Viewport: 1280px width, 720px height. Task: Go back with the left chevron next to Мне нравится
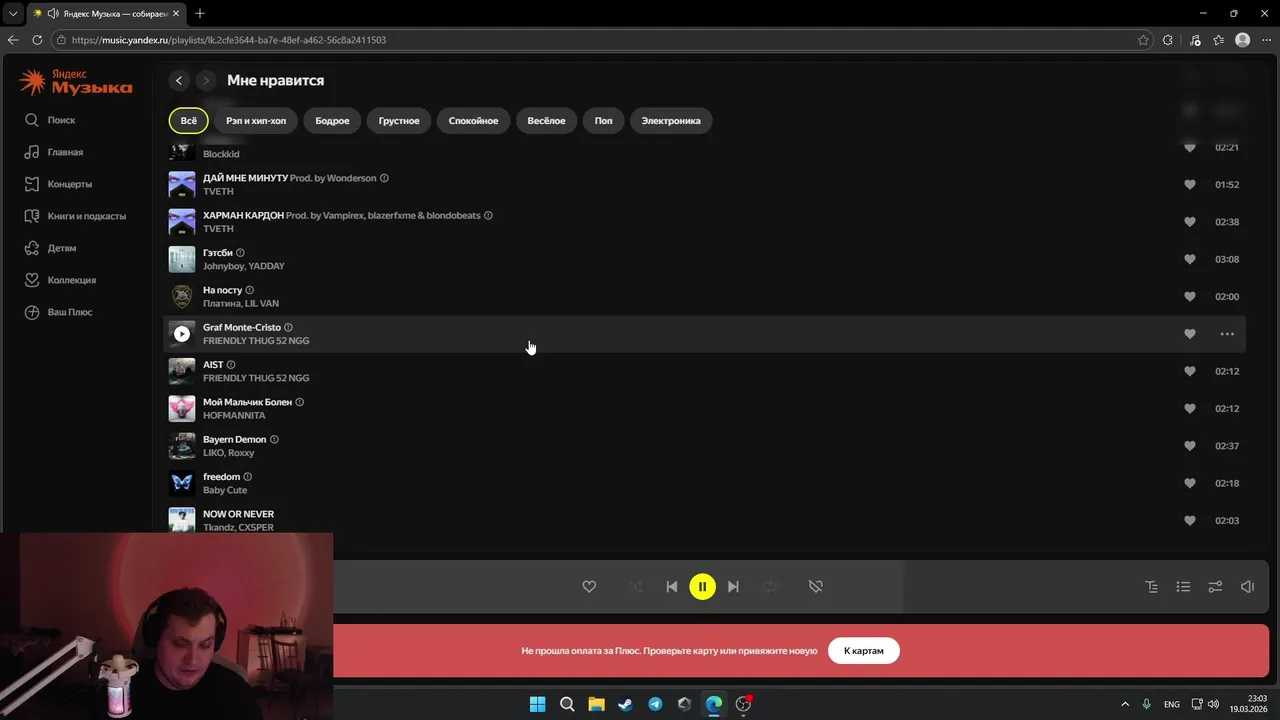tap(179, 80)
